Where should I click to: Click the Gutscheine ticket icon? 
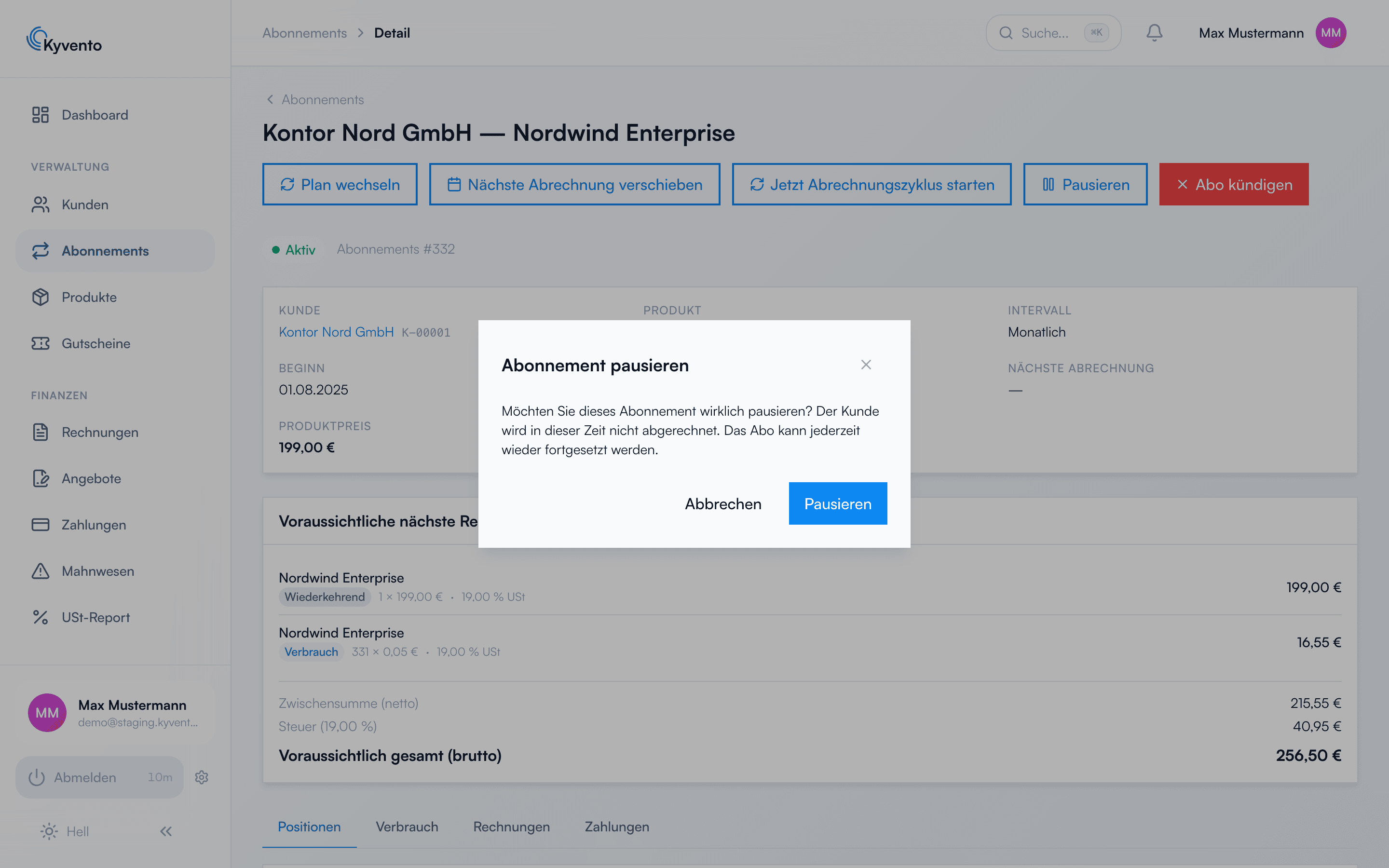pos(40,343)
